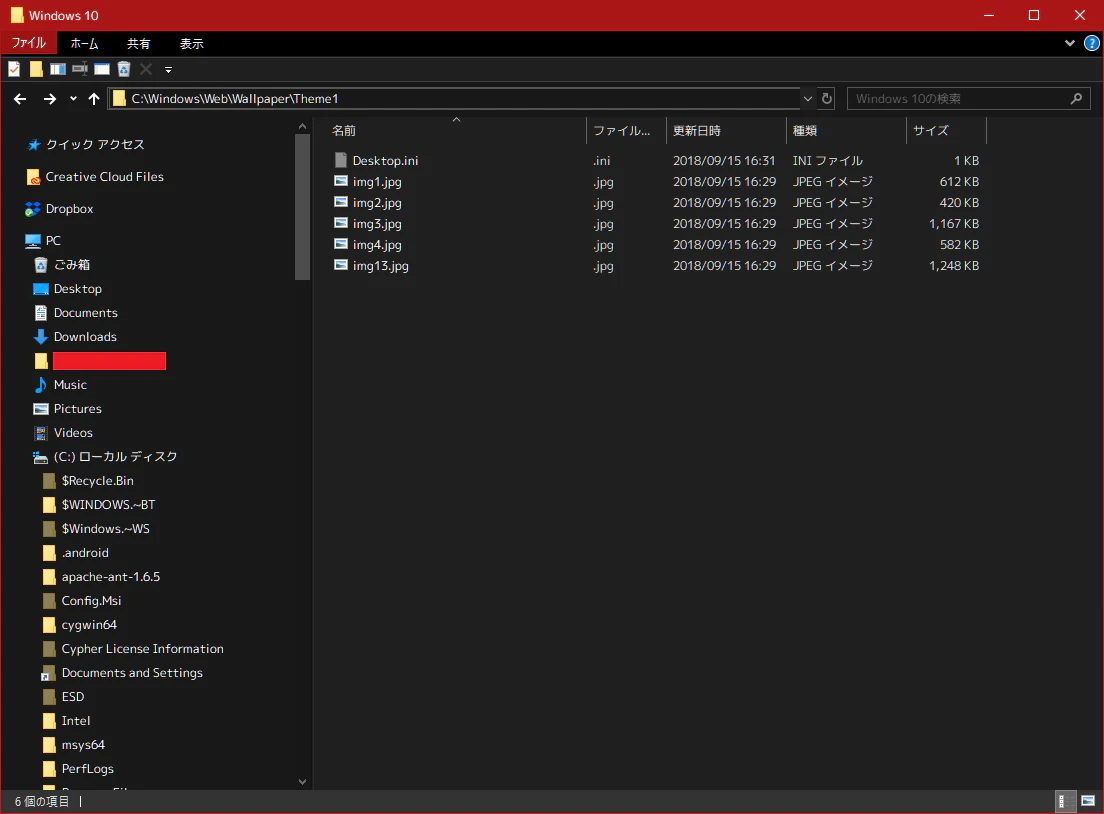1104x814 pixels.
Task: Open the ファイル menu
Action: click(x=28, y=44)
